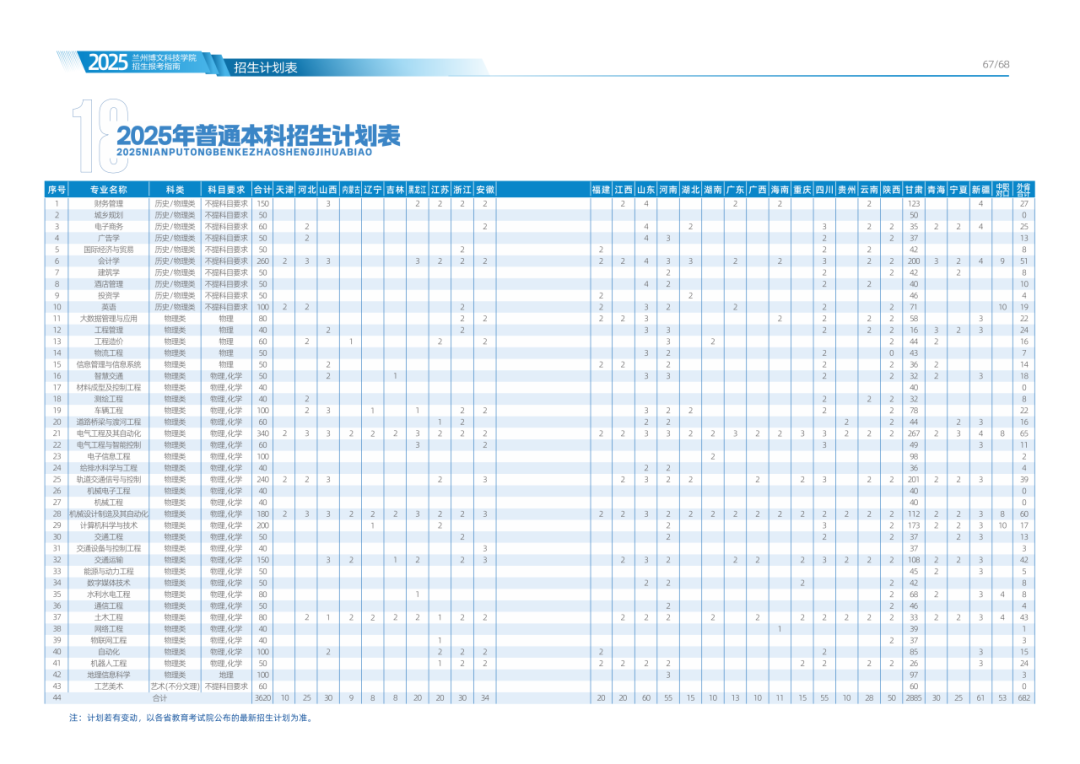Select the 科目要求 column header
This screenshot has height=764, width=1080.
click(x=226, y=189)
